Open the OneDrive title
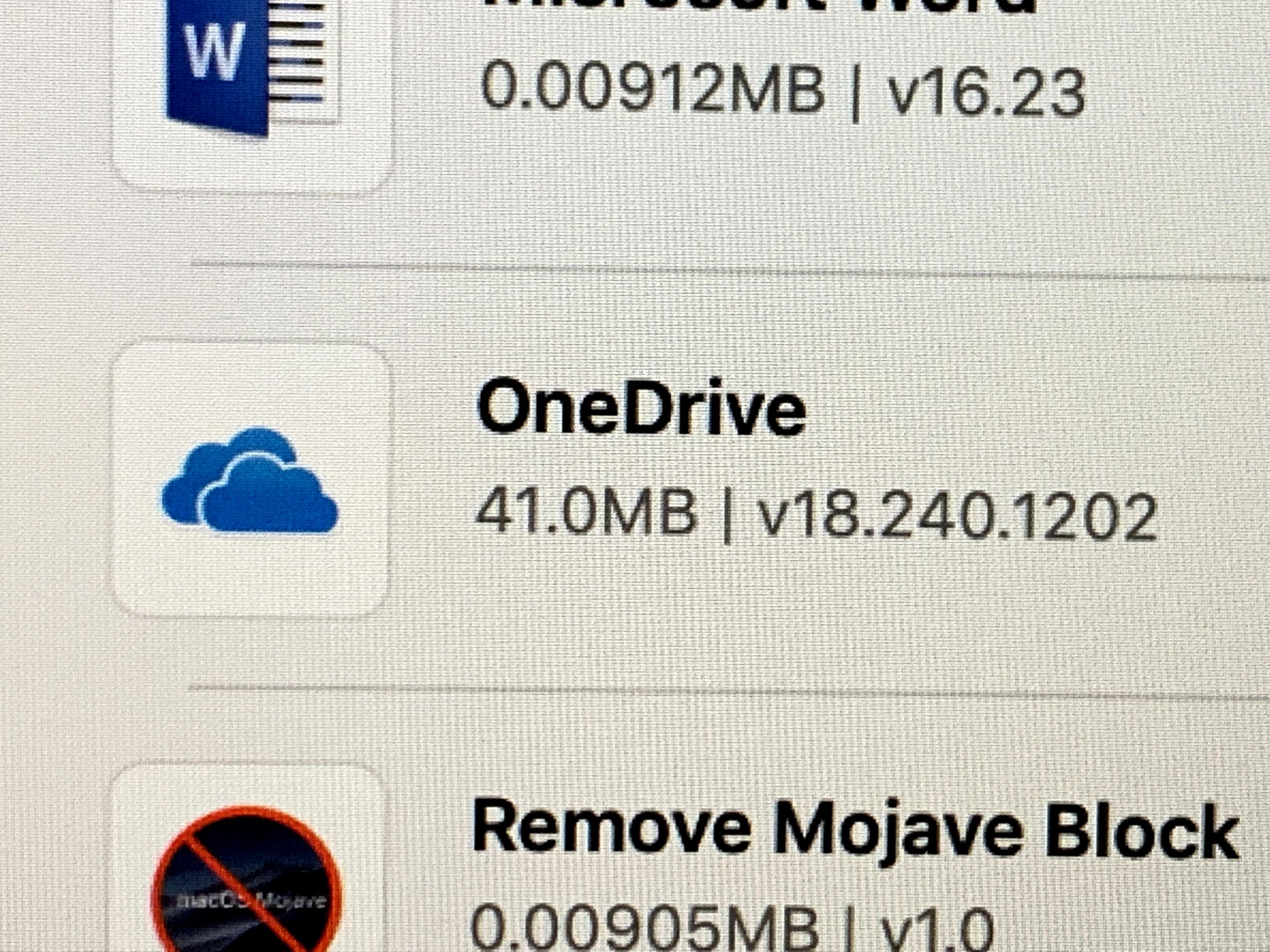Viewport: 1270px width, 952px height. click(x=641, y=406)
